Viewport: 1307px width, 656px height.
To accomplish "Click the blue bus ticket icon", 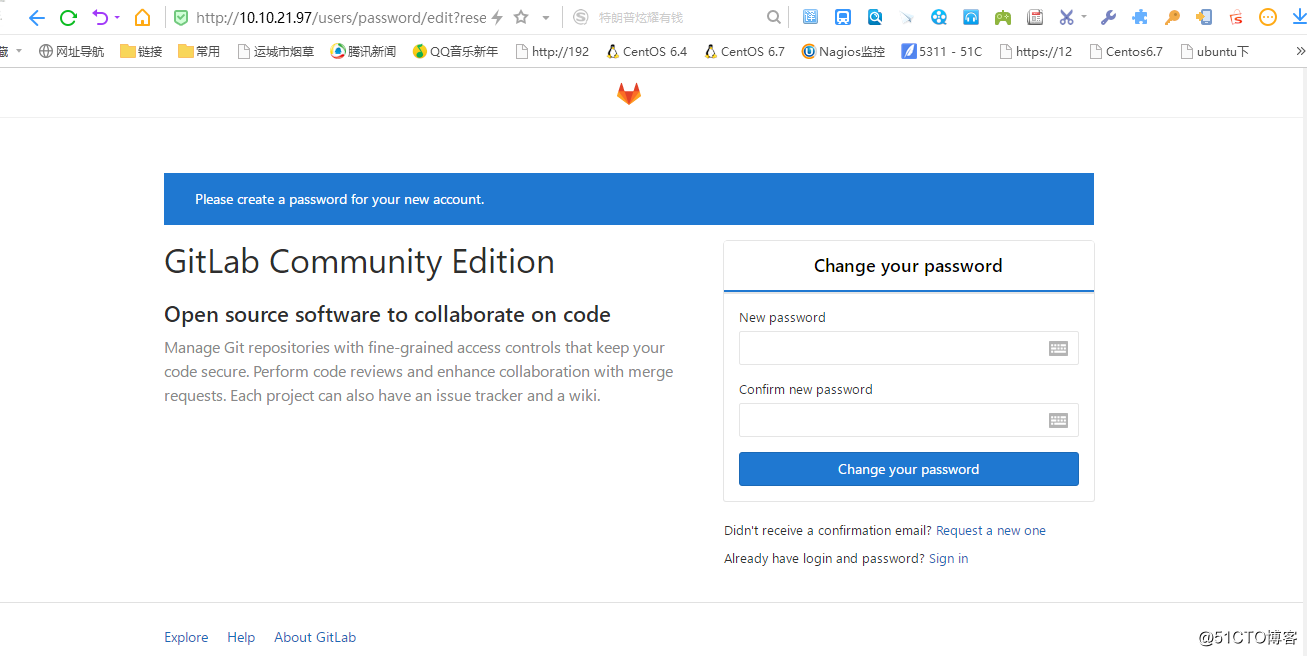I will point(843,17).
